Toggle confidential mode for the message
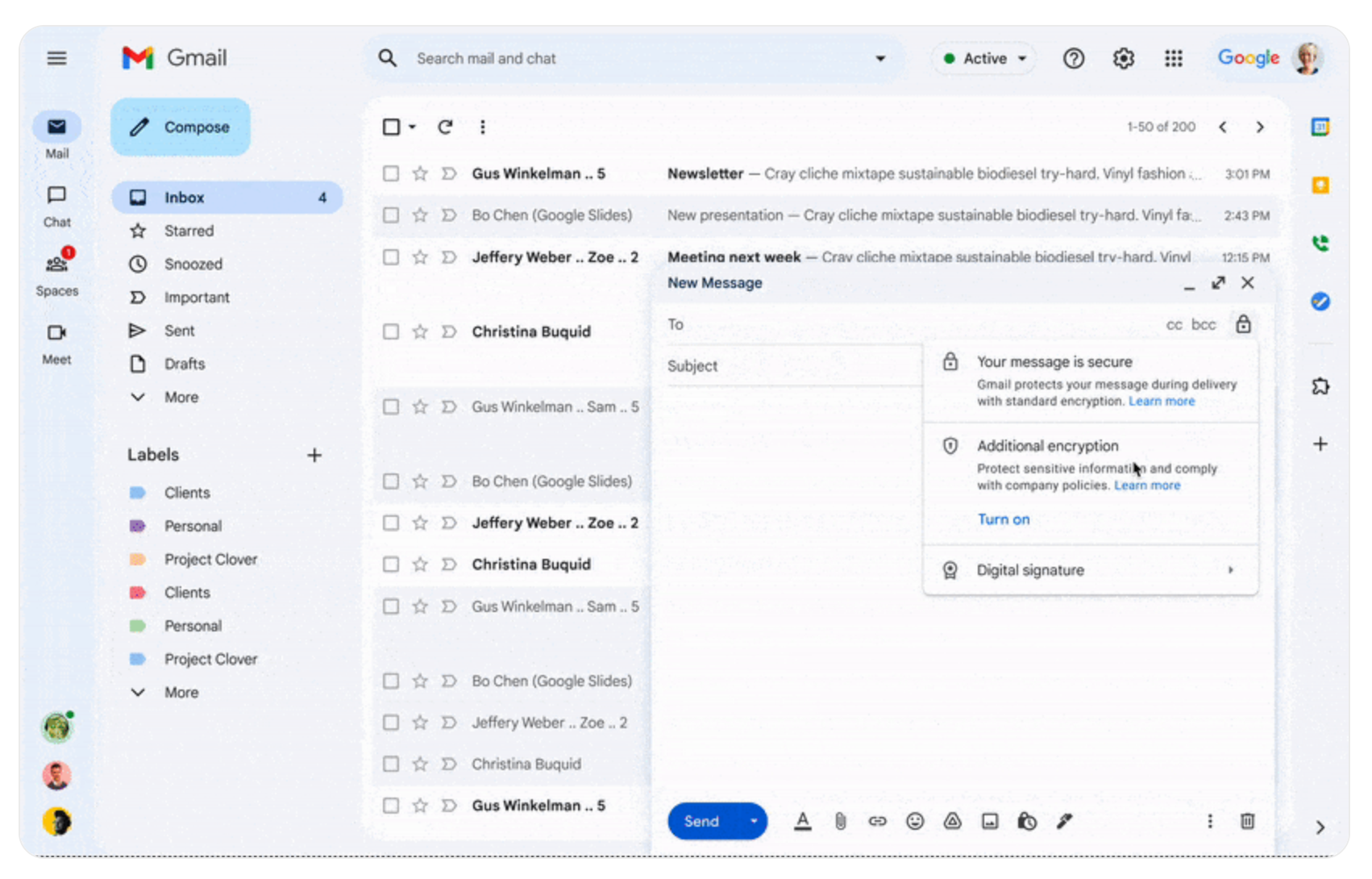Screen dimensions: 1372x879 (1027, 821)
